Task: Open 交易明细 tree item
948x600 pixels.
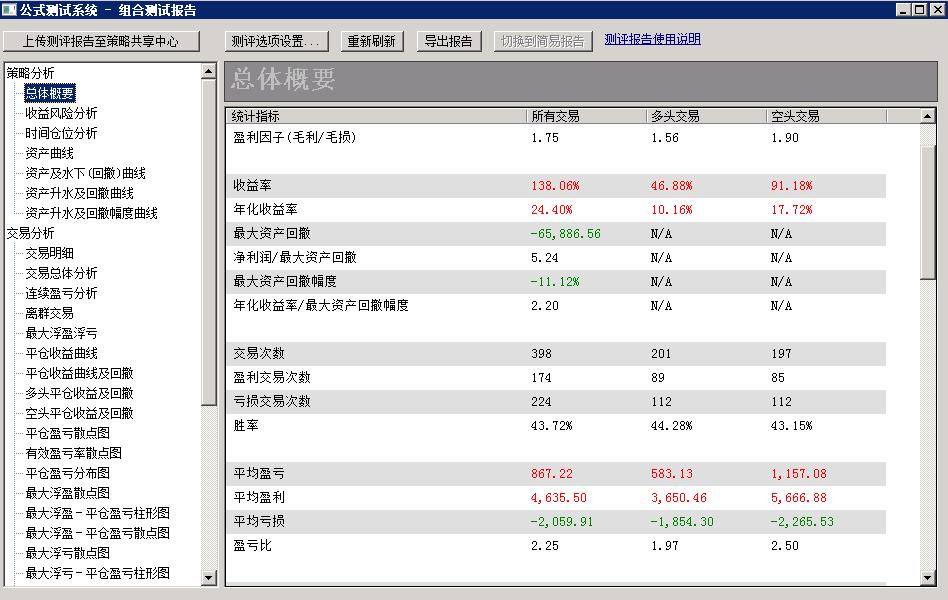Action: click(x=50, y=253)
